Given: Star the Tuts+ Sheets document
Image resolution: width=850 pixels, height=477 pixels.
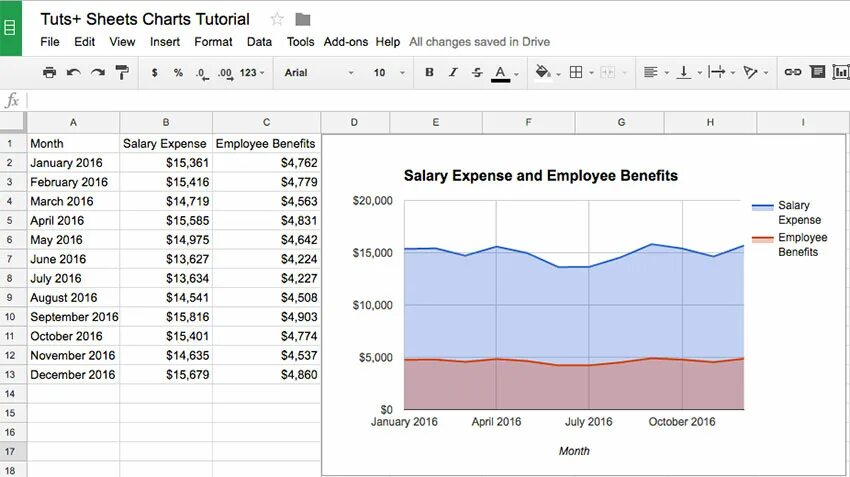Looking at the screenshot, I should pos(277,20).
